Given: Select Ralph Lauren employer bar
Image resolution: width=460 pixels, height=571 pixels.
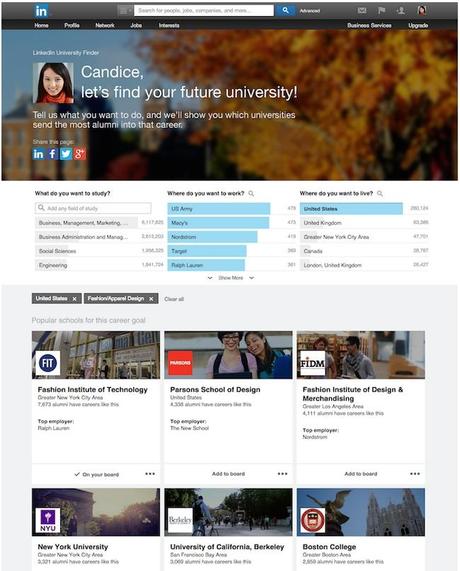Looking at the screenshot, I should pos(206,265).
